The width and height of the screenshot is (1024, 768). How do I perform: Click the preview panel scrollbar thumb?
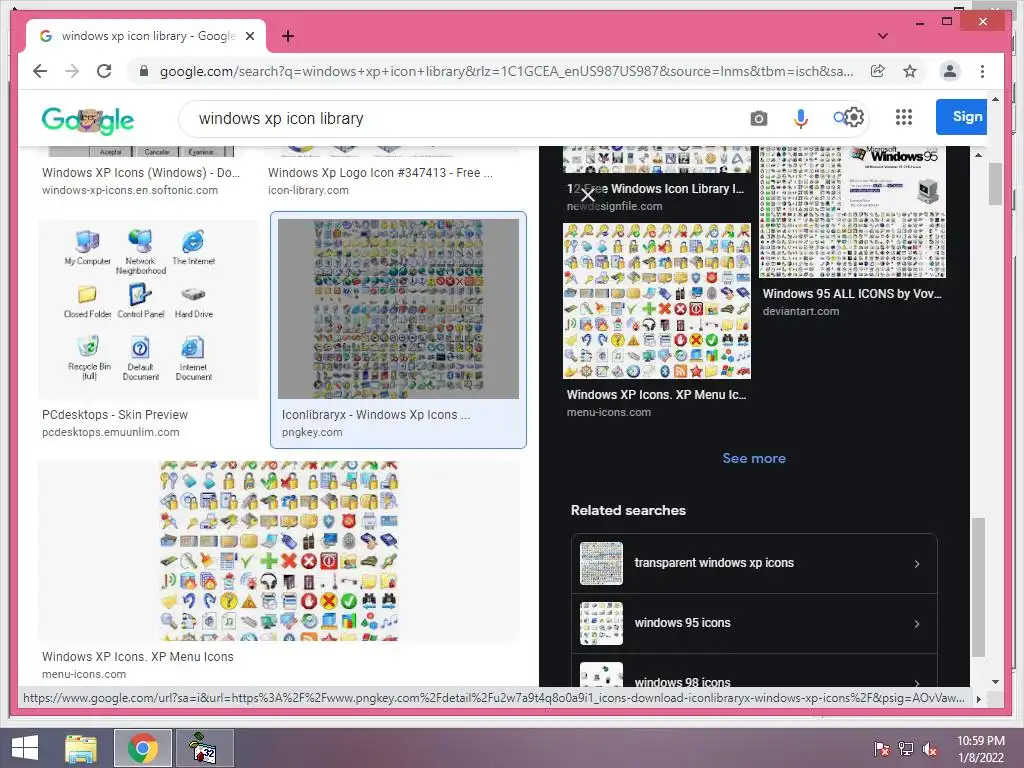point(978,588)
